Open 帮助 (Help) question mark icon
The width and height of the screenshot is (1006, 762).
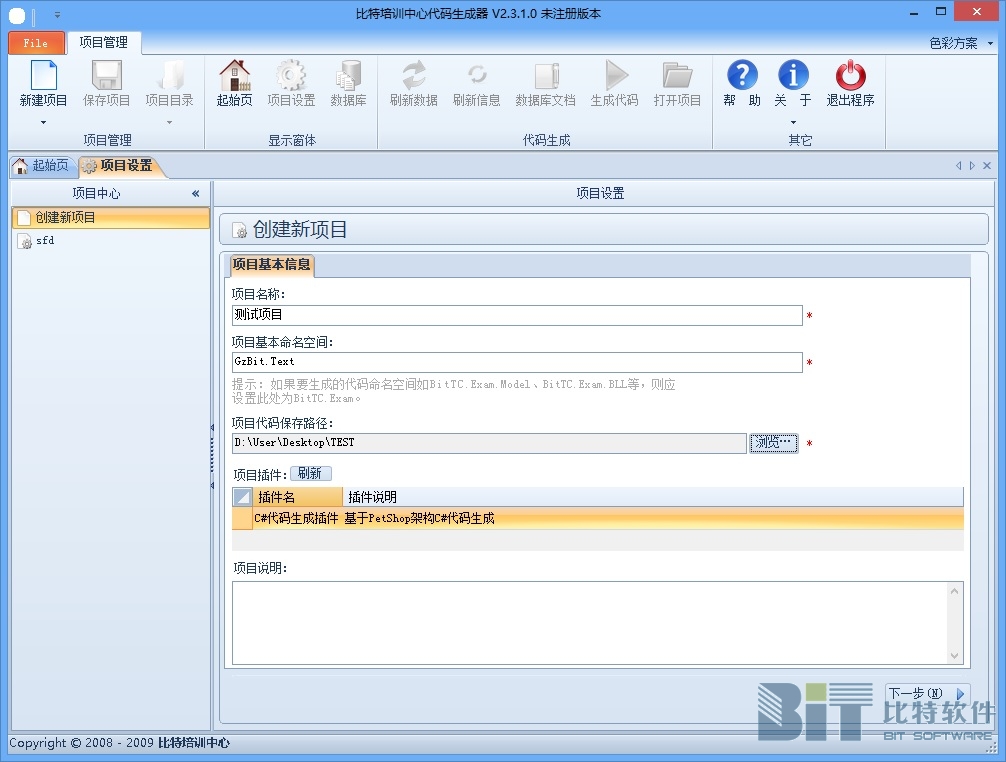tap(742, 76)
